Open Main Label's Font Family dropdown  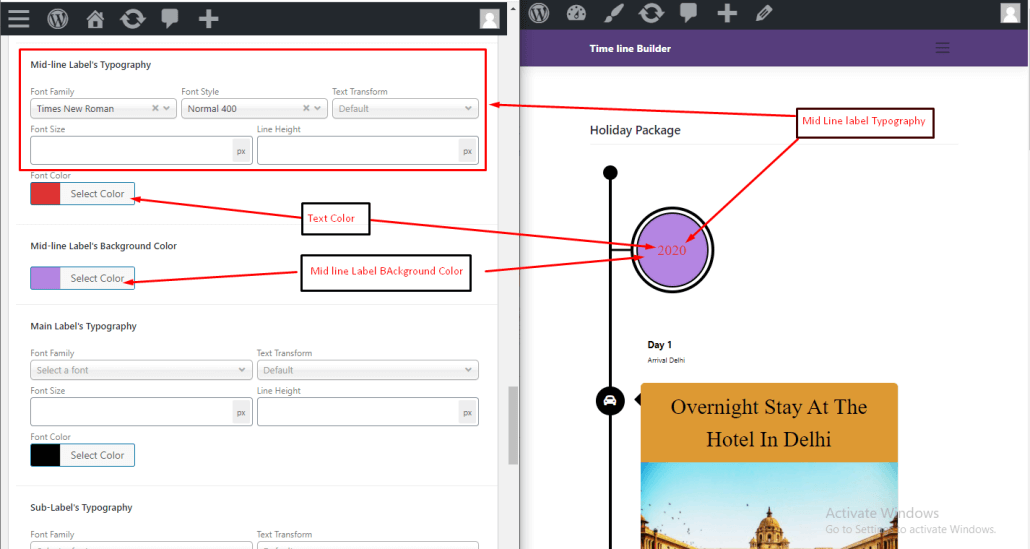click(141, 370)
